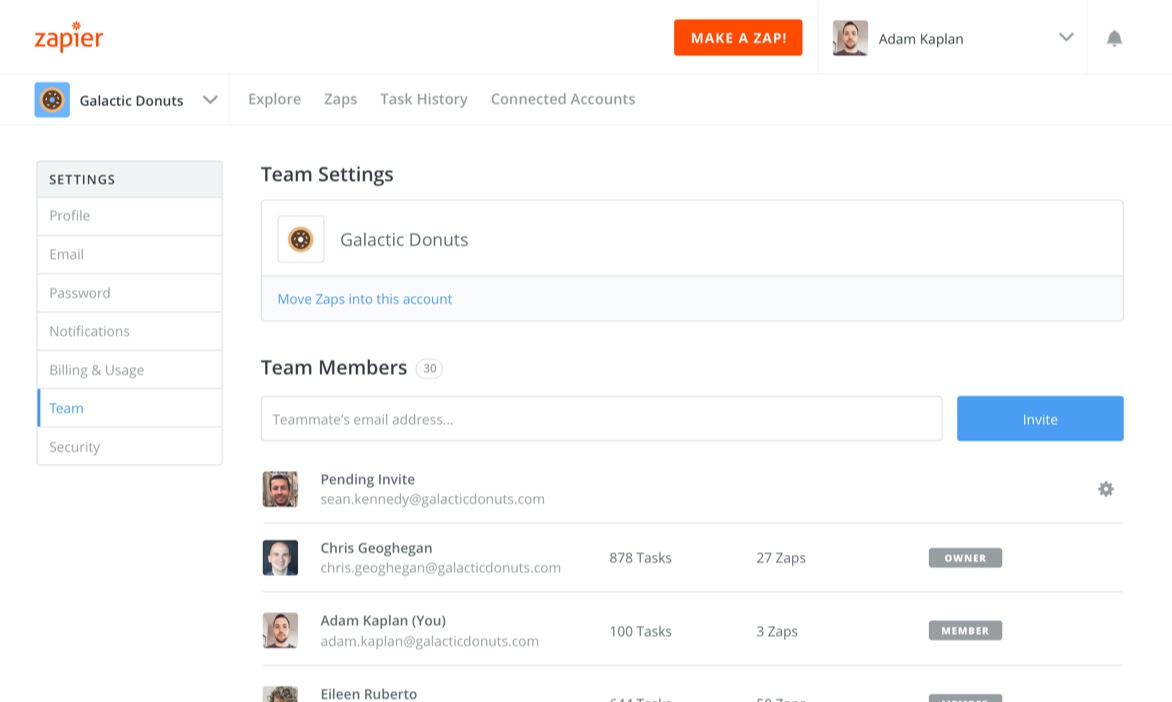Click the MAKE A ZAP button
Viewport: 1172px width, 702px height.
pyautogui.click(x=738, y=37)
